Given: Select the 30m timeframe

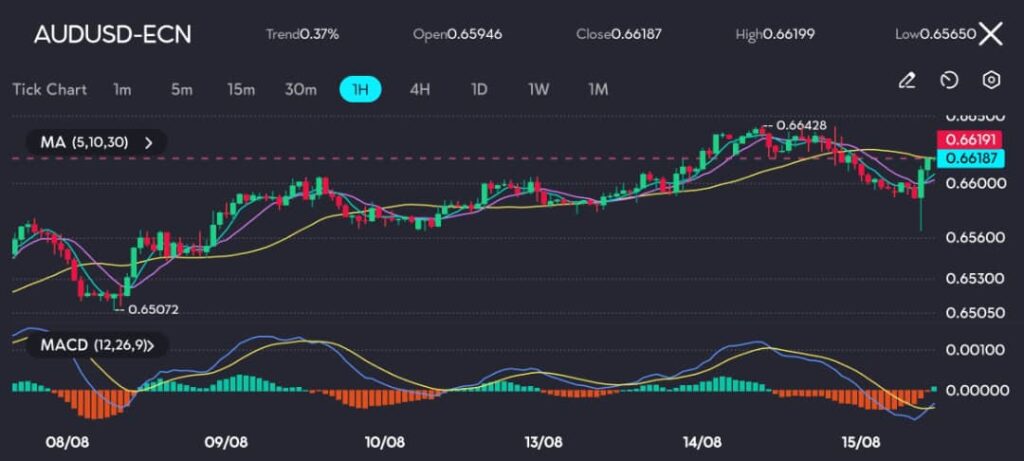Looking at the screenshot, I should tap(300, 89).
